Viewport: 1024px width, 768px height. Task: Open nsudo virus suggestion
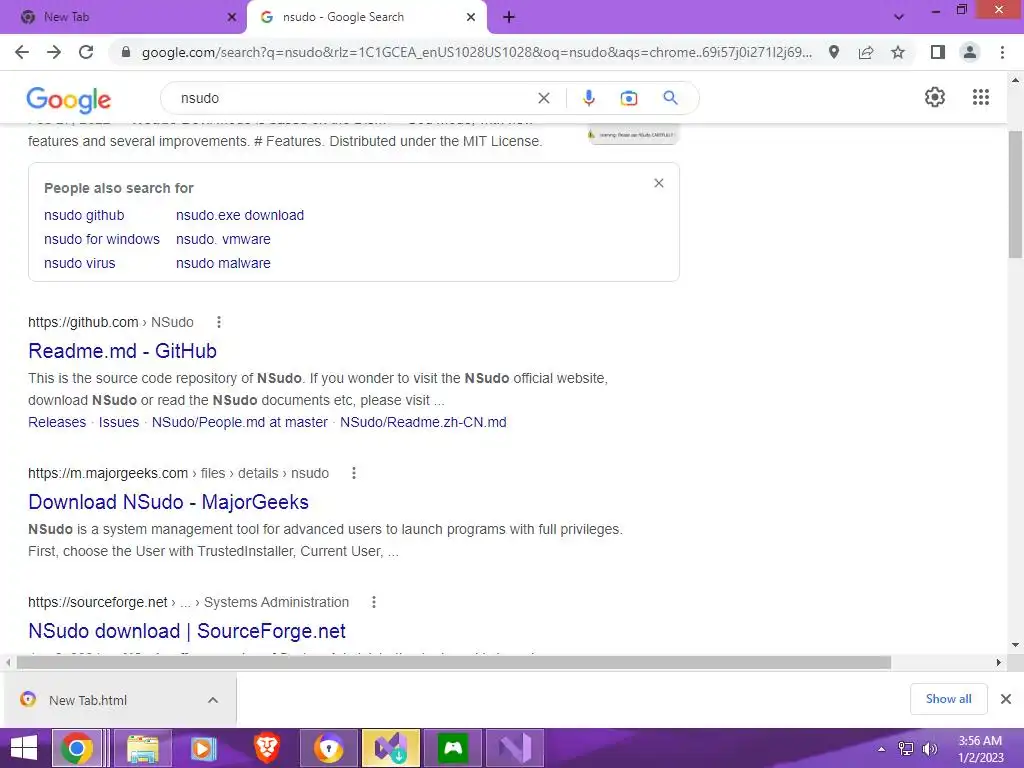(x=79, y=263)
